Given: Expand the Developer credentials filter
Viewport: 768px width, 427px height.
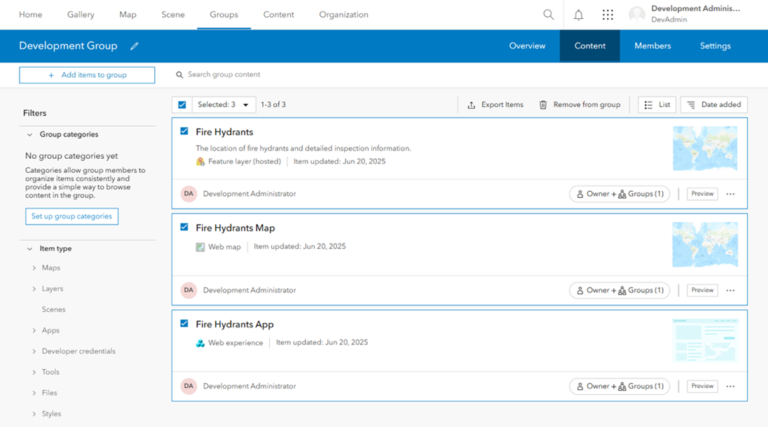Looking at the screenshot, I should click(34, 352).
